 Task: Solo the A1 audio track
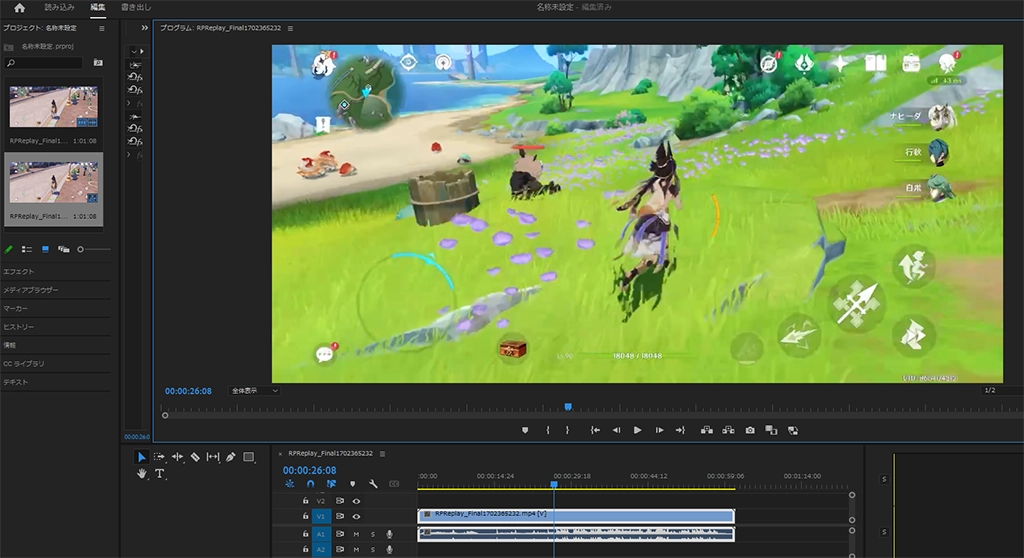click(373, 534)
